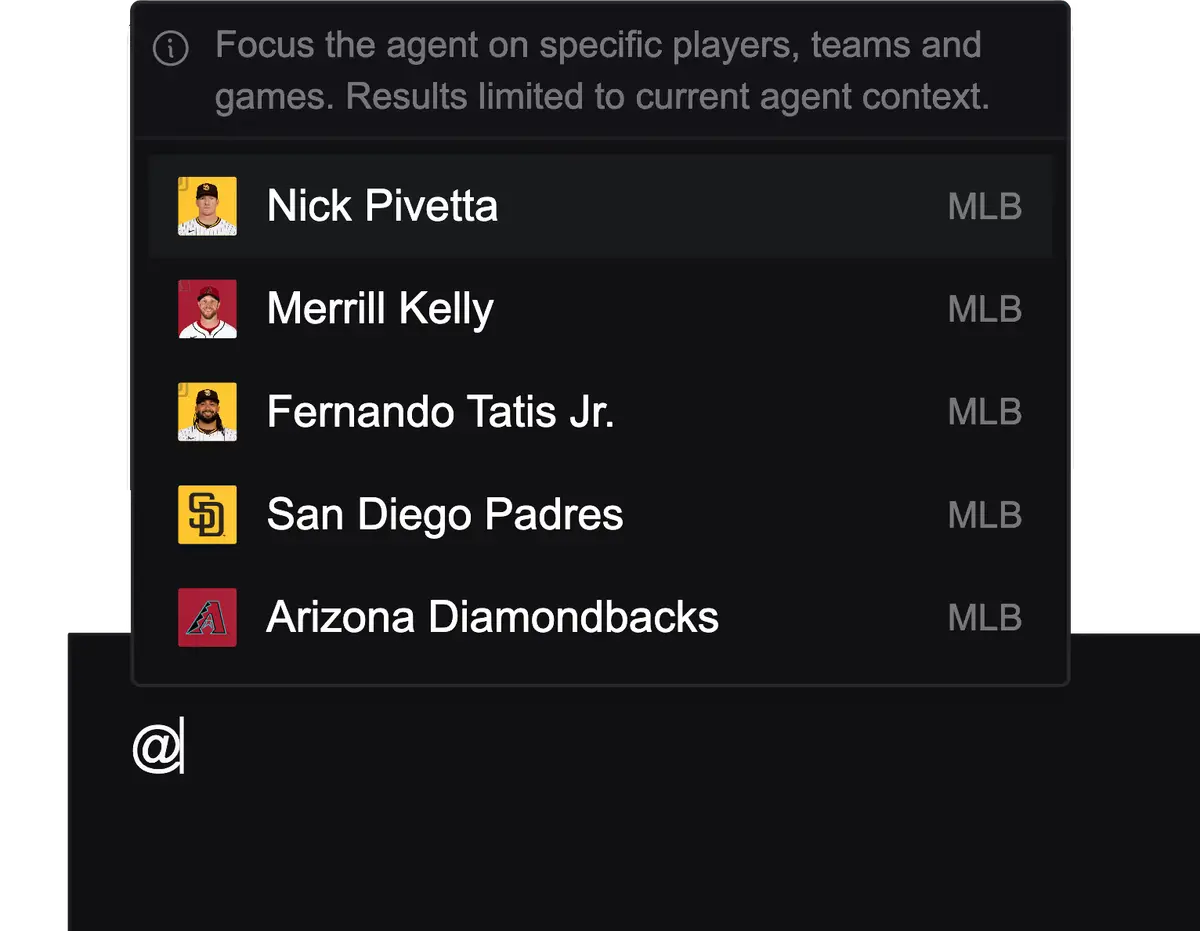Click the MLB tag on Nick Pivetta's row

[984, 206]
